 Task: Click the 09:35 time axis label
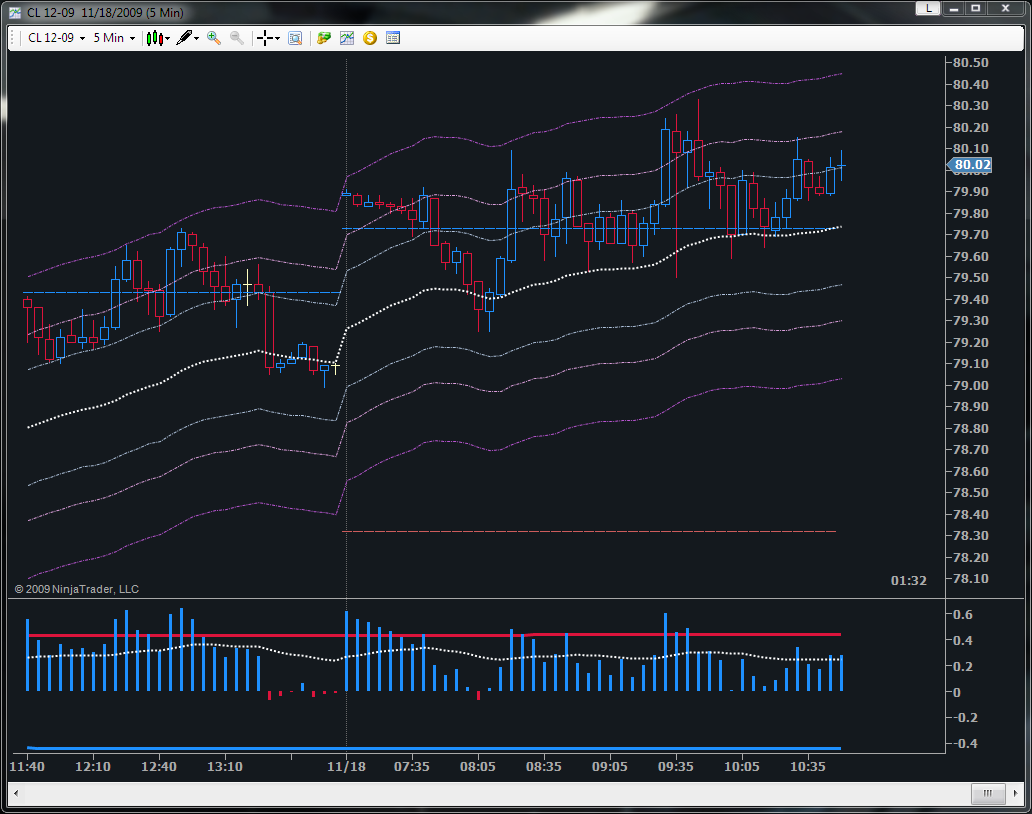tap(676, 767)
